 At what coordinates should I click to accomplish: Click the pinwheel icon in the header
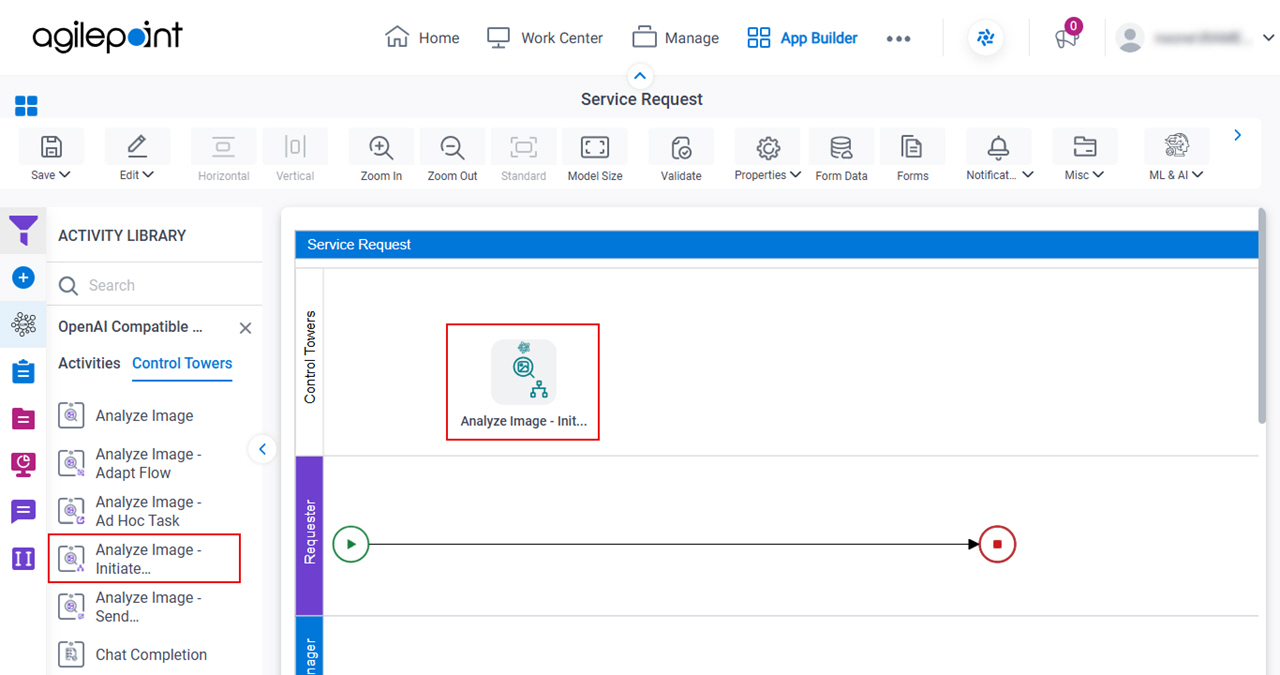click(x=986, y=38)
